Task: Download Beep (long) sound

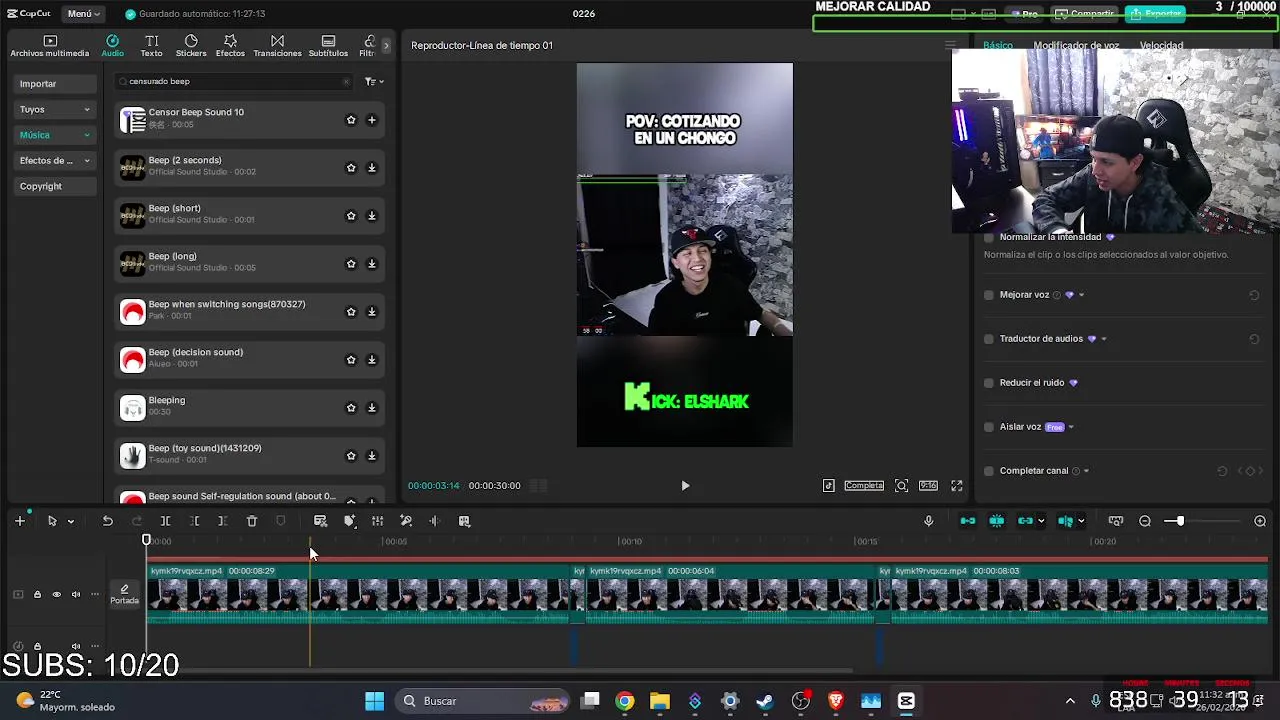Action: click(372, 264)
